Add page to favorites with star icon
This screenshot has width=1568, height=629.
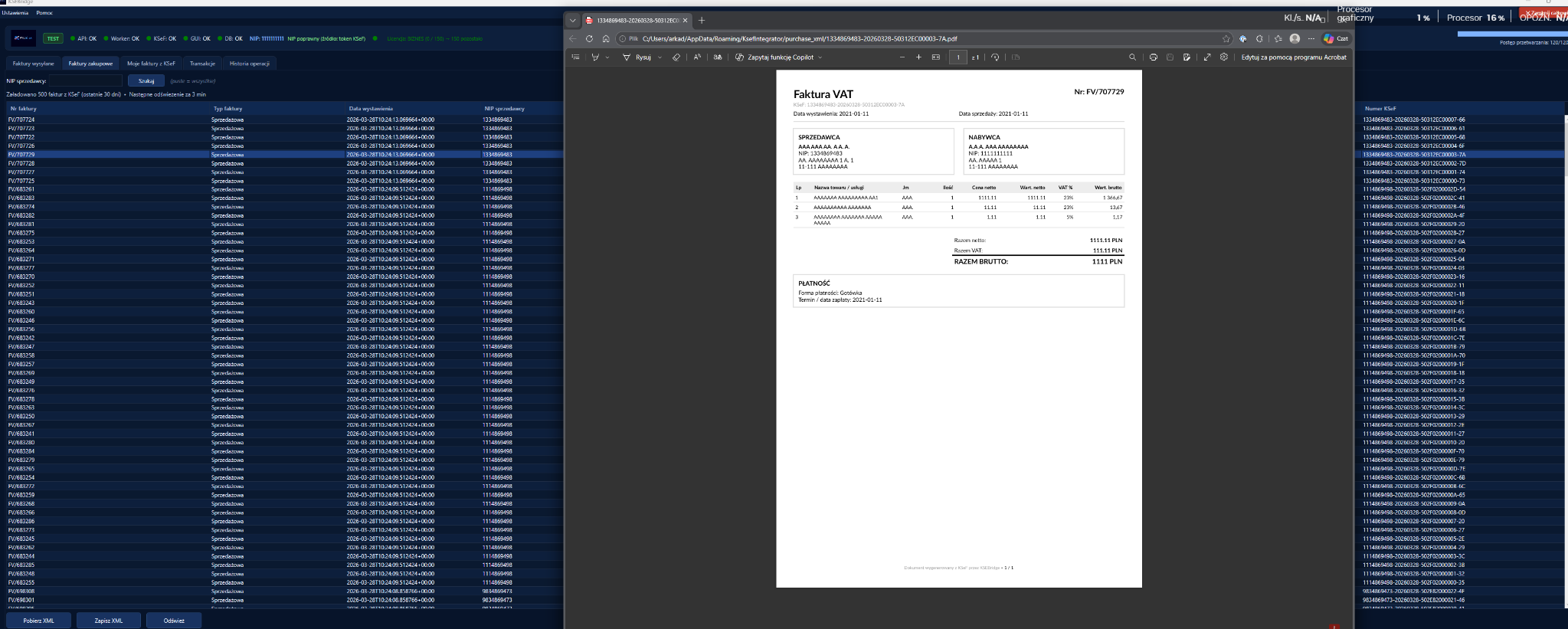click(1226, 38)
